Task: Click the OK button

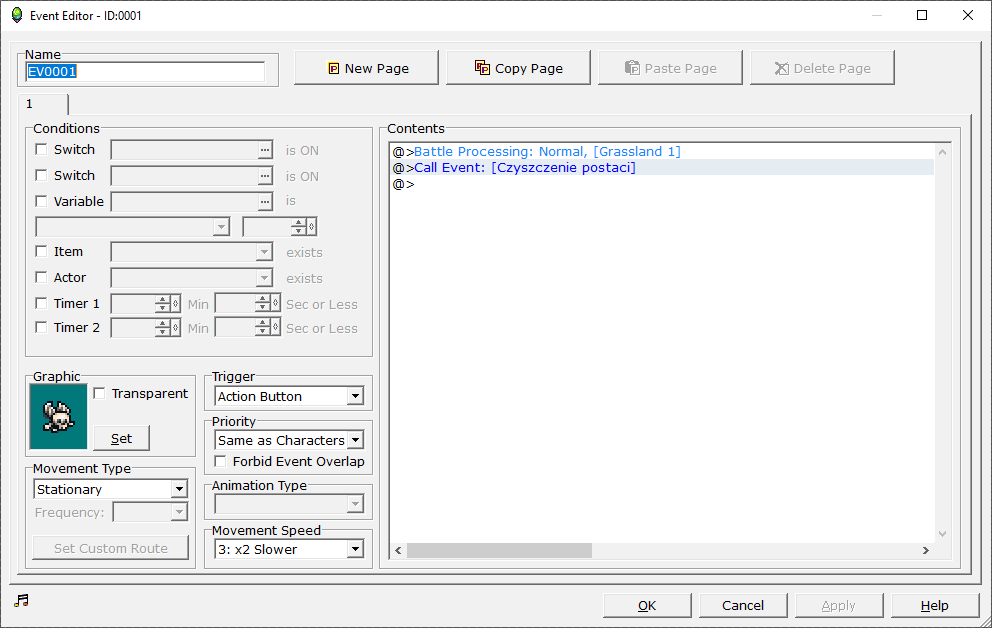Action: (x=647, y=605)
